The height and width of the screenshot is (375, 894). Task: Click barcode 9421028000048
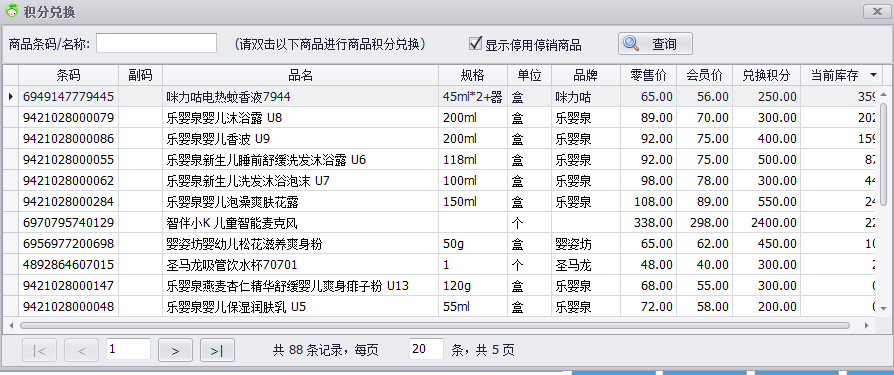click(x=68, y=307)
